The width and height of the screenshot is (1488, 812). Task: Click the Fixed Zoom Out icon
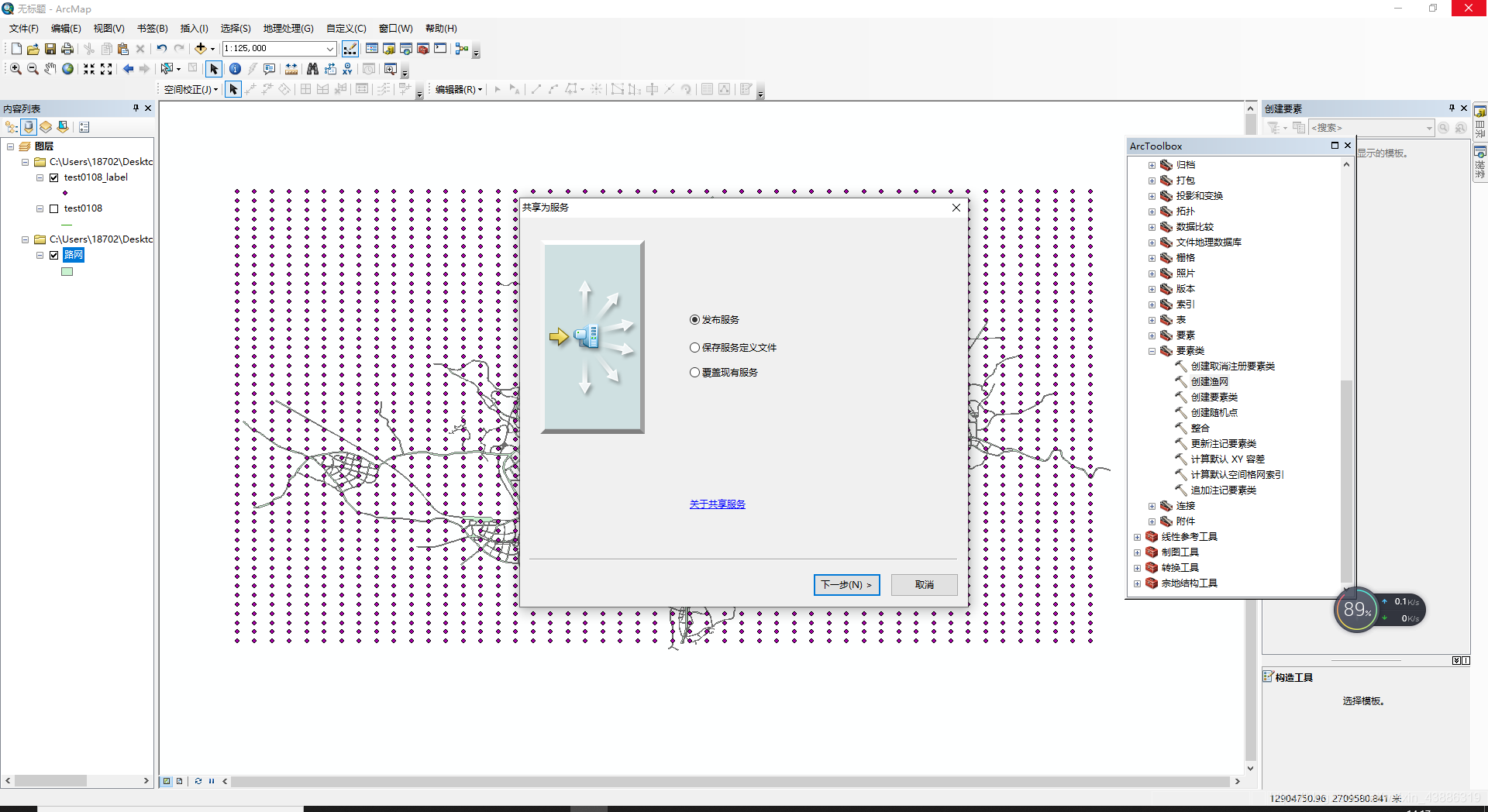click(x=106, y=69)
